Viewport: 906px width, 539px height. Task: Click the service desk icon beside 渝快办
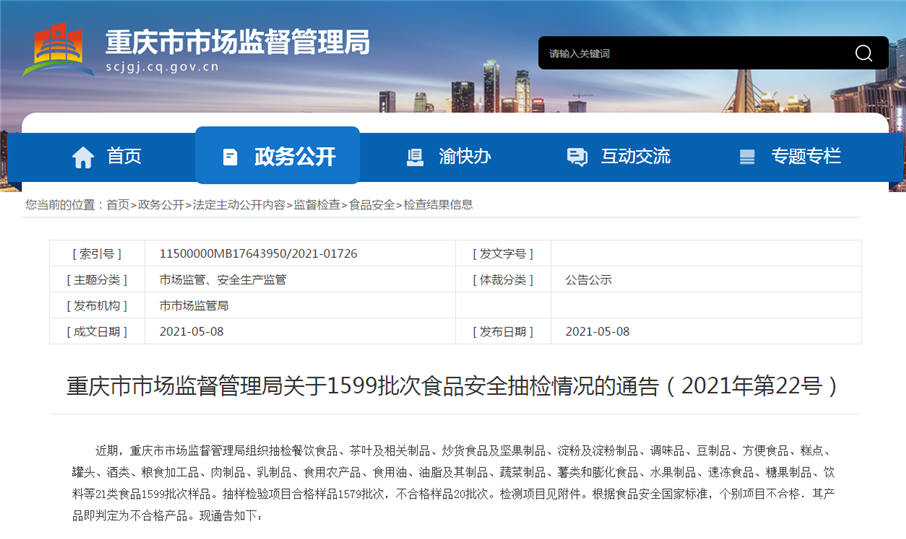[x=415, y=157]
